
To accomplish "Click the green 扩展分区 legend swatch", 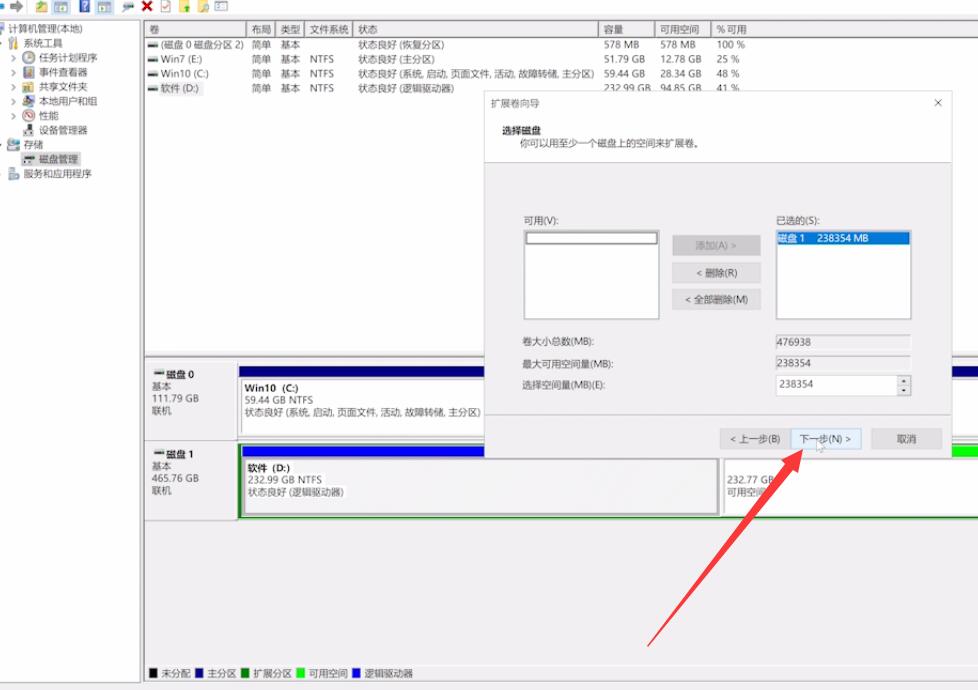I will click(x=245, y=673).
